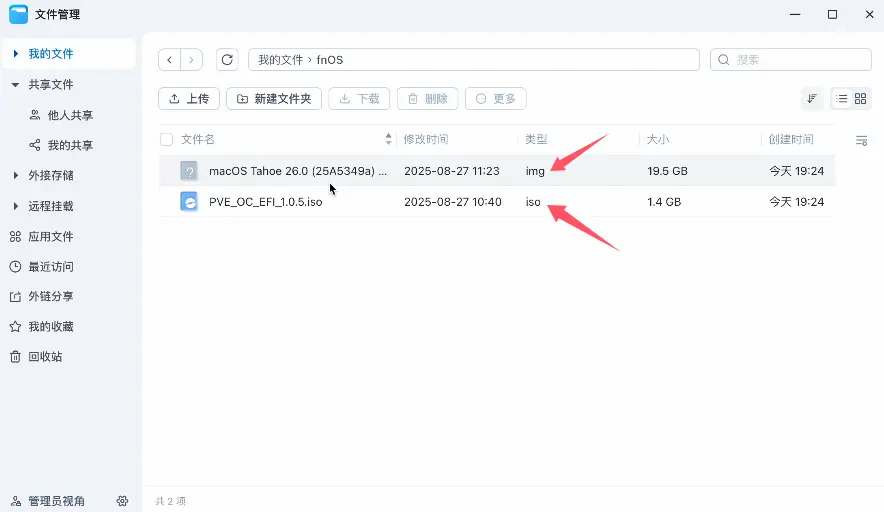The image size is (884, 512).
Task: Select the macOS Tahoe 26.0 file name
Action: coord(298,171)
